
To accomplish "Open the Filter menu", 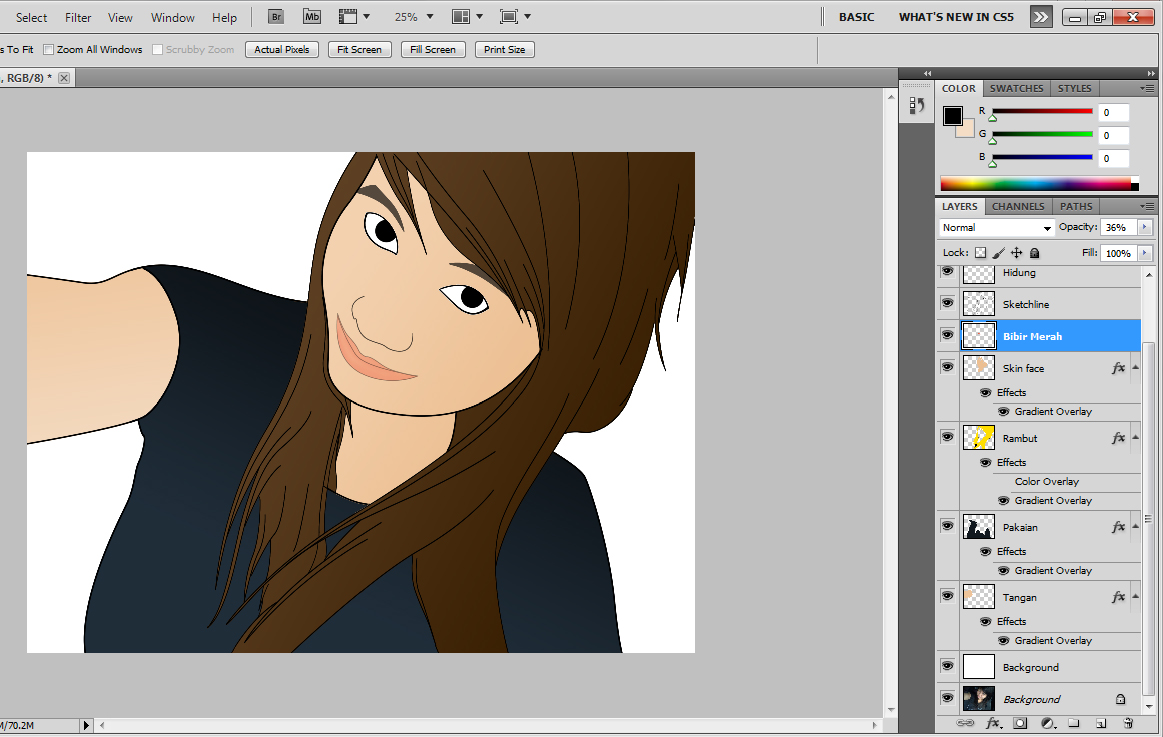I will point(78,17).
